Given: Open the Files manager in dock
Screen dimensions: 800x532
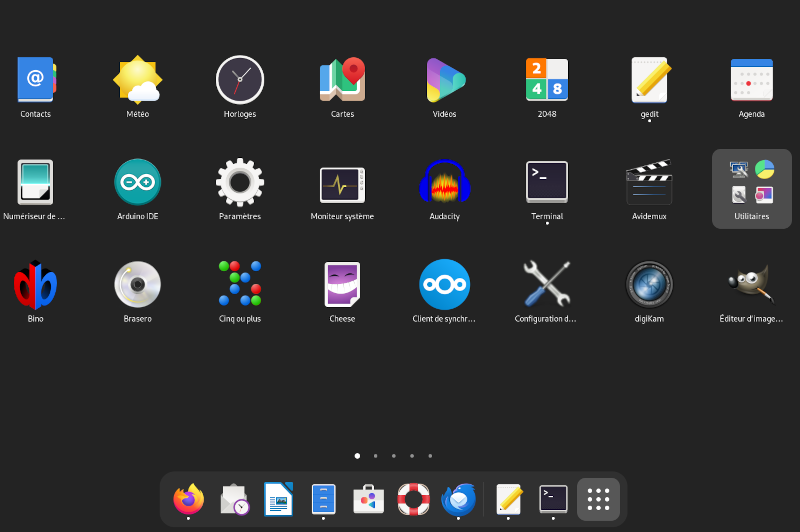Looking at the screenshot, I should (x=323, y=499).
